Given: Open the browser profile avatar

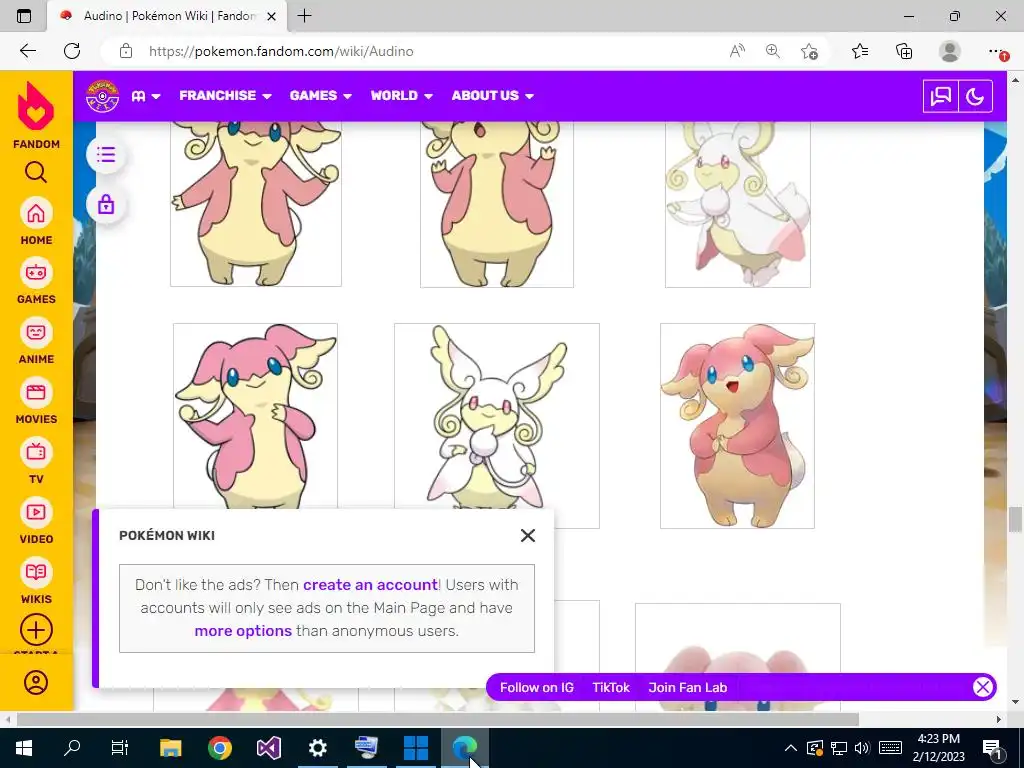Looking at the screenshot, I should [950, 51].
